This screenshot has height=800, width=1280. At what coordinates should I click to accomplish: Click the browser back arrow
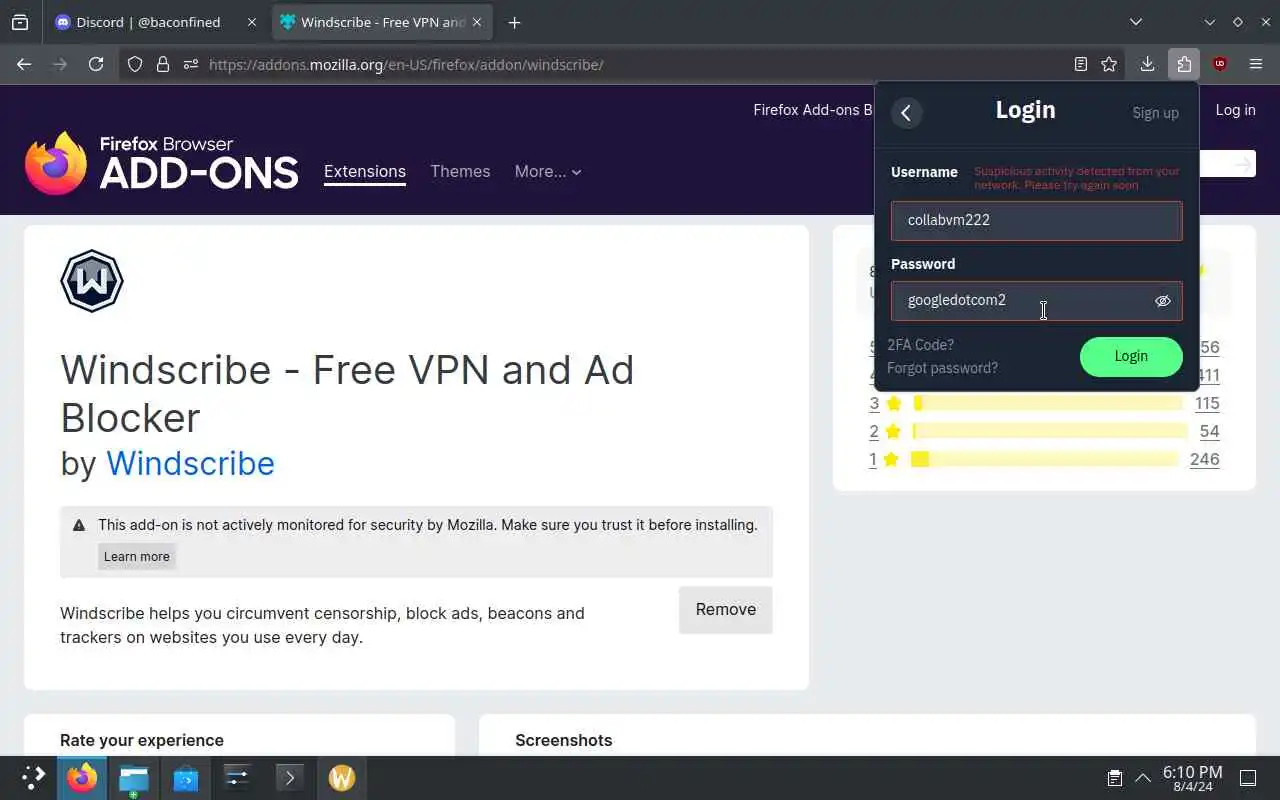coord(24,64)
